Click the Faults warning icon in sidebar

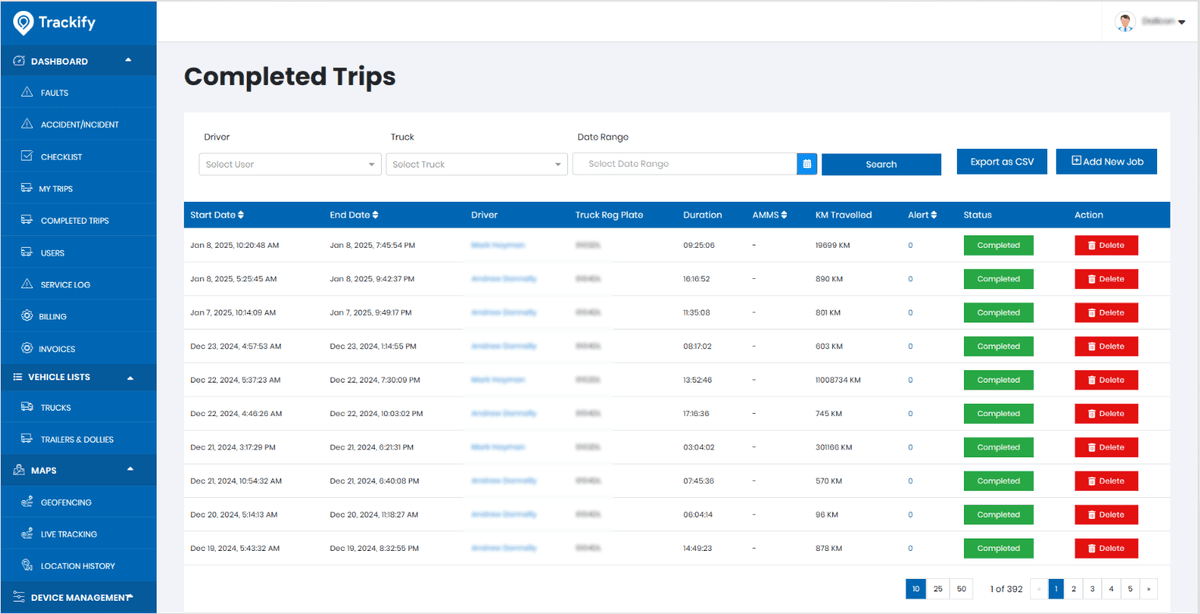pos(27,93)
